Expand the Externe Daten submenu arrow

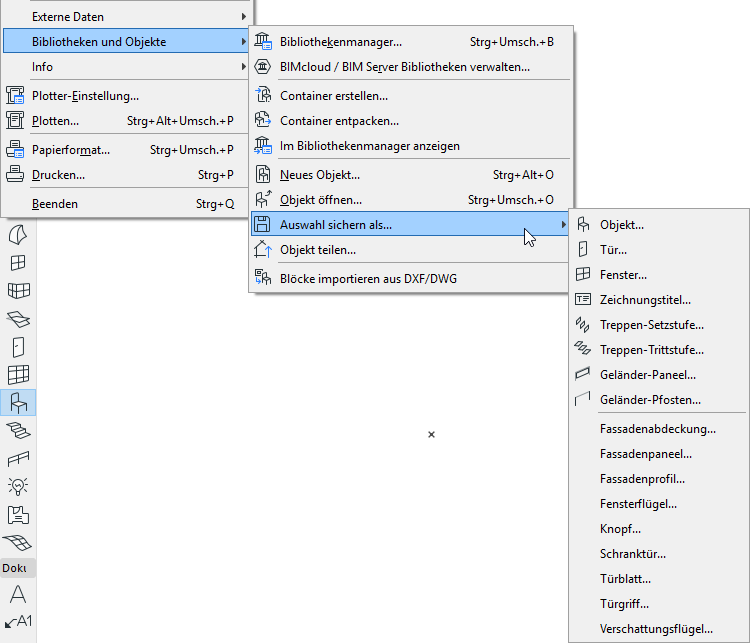click(243, 16)
